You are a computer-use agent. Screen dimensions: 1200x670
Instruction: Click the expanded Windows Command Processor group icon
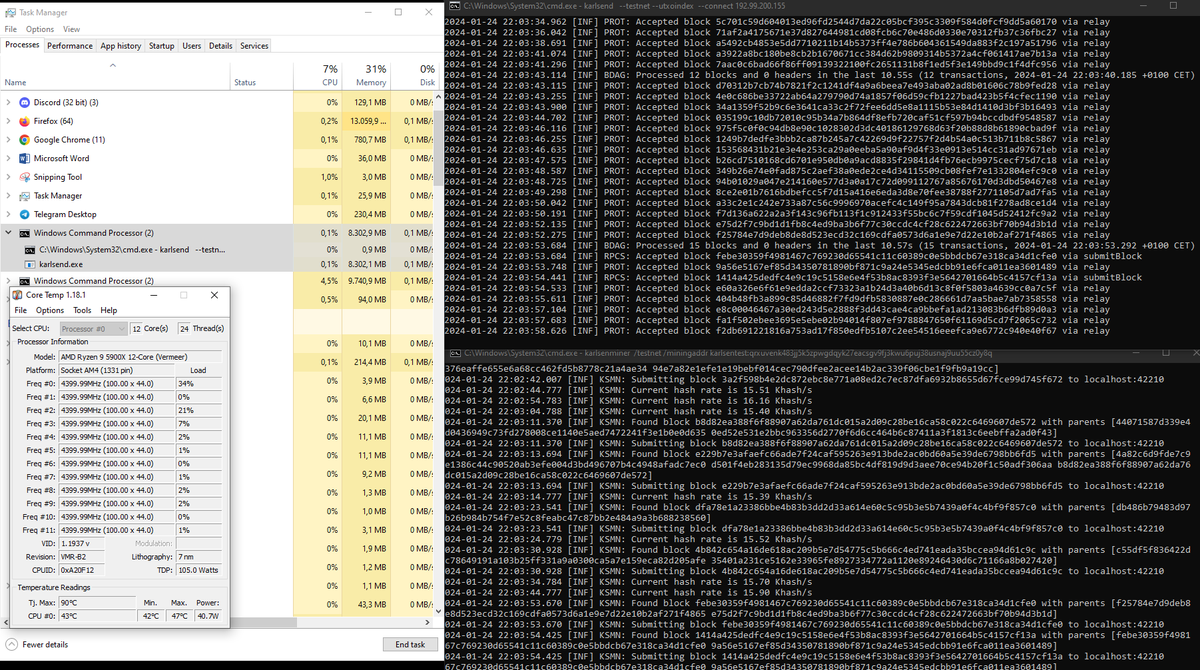[x=24, y=233]
